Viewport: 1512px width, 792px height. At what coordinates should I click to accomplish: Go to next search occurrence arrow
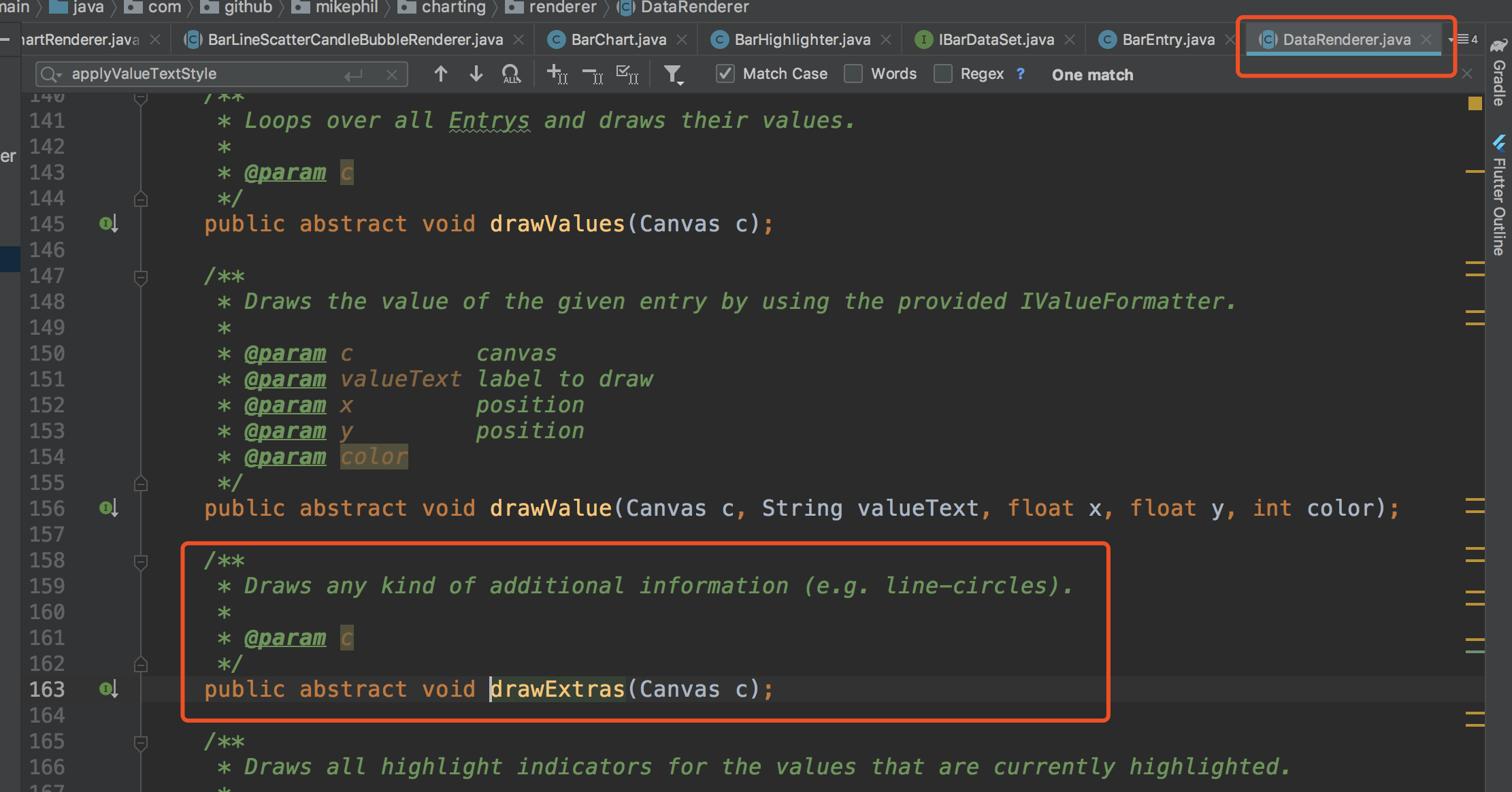pyautogui.click(x=476, y=73)
